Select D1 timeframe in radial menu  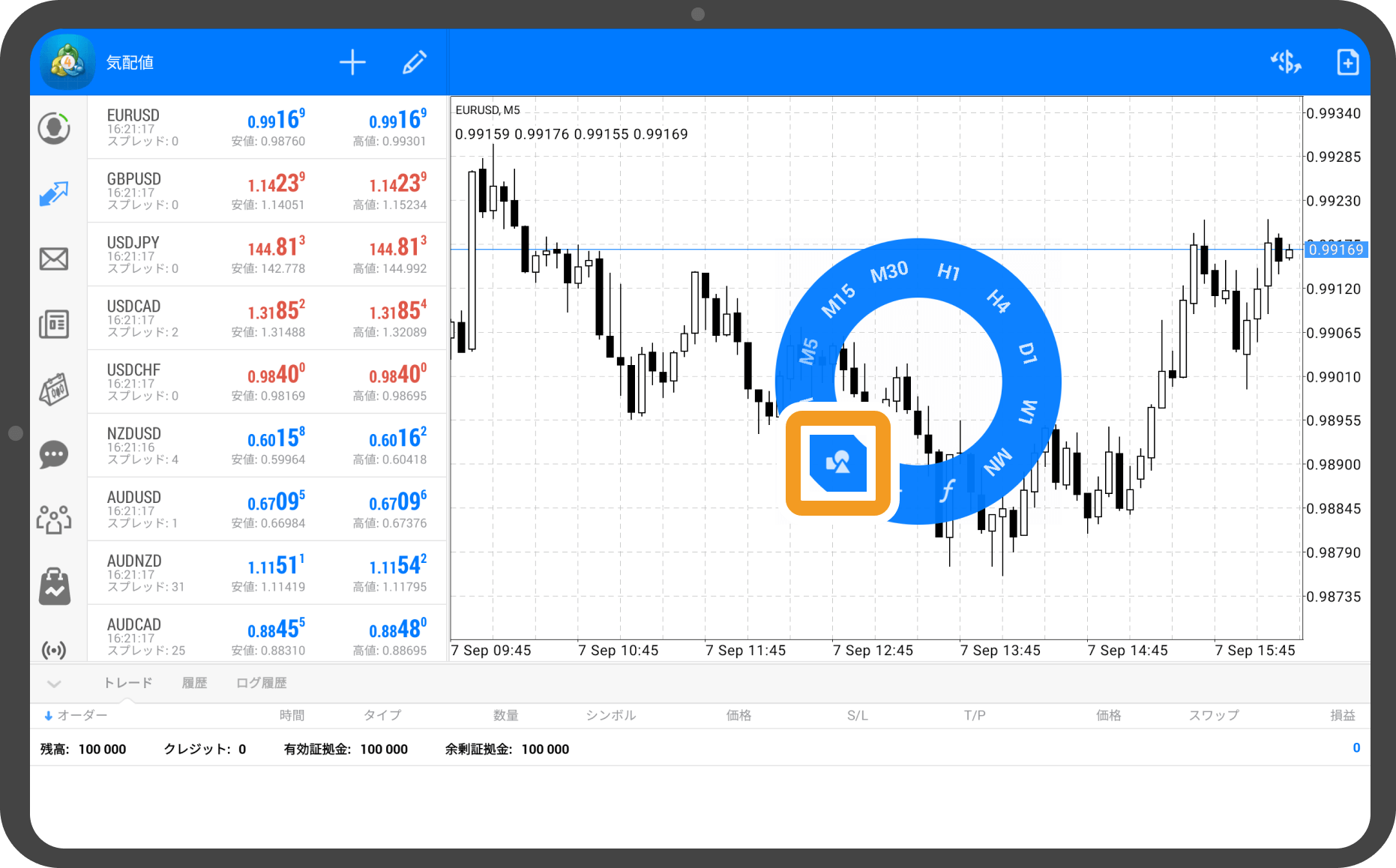[x=1028, y=353]
